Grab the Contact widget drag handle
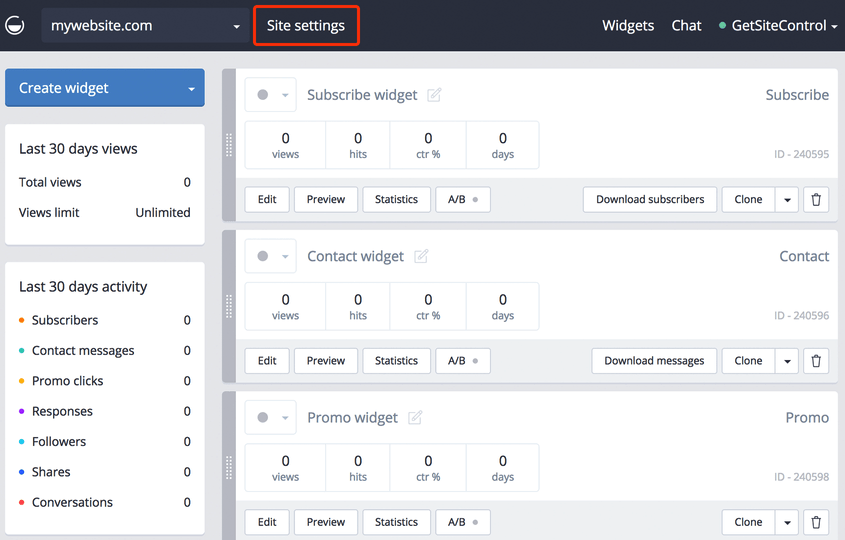The image size is (845, 540). tap(229, 306)
